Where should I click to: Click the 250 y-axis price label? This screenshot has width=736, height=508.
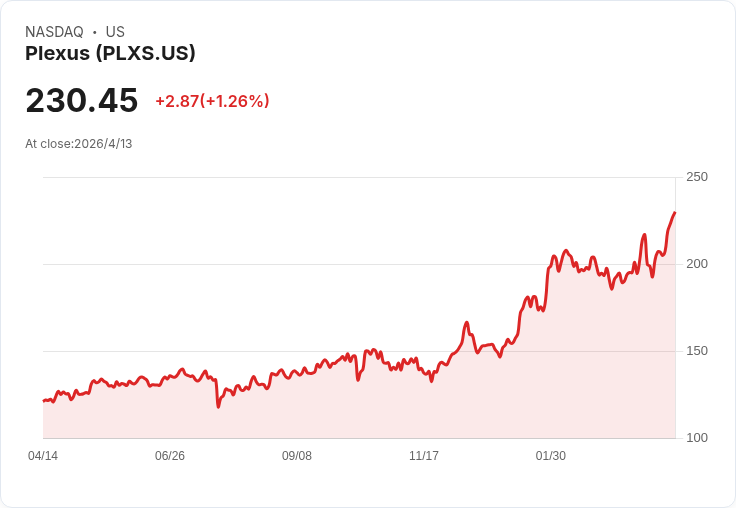tap(697, 177)
